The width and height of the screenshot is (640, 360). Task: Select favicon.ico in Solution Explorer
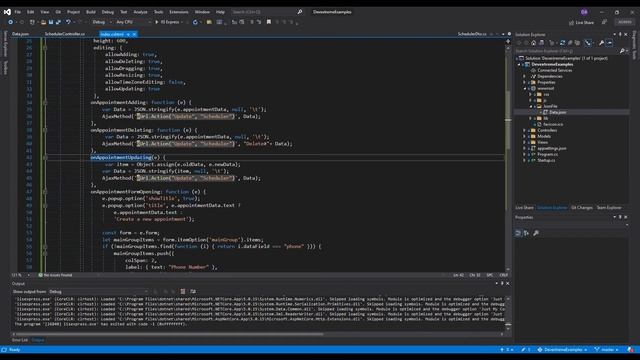tap(553, 124)
